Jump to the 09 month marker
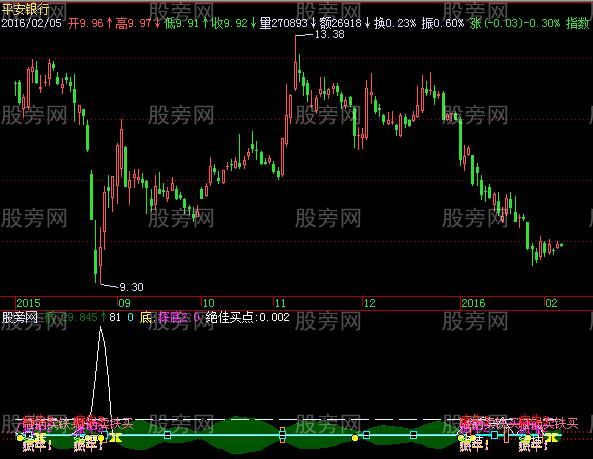 (x=124, y=303)
